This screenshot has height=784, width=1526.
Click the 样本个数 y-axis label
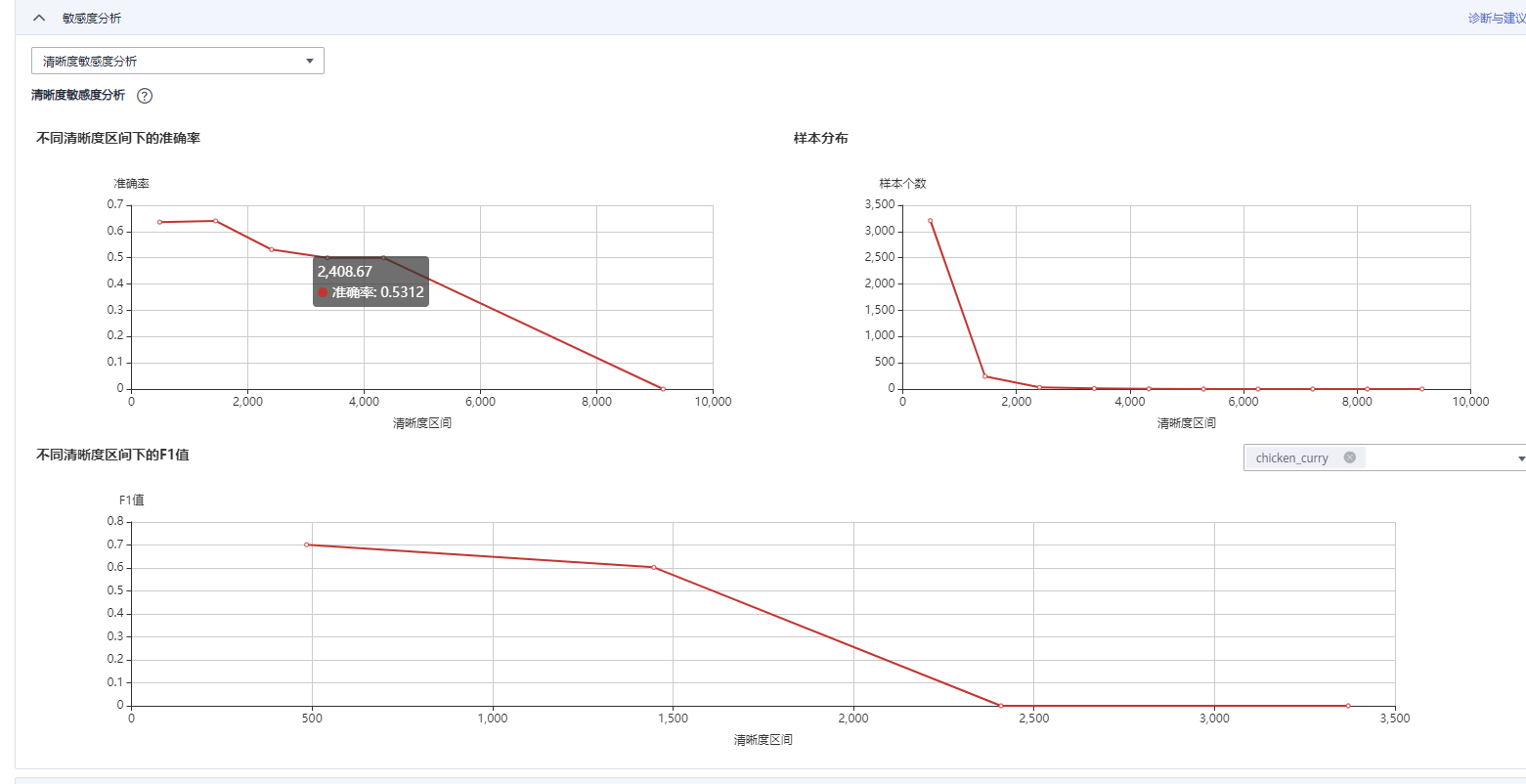click(902, 184)
